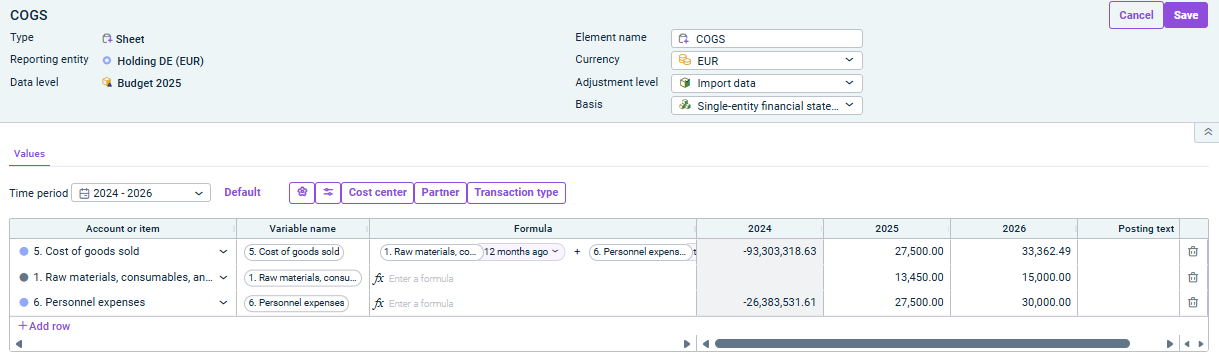The height and width of the screenshot is (361, 1219).
Task: Click variable name chip 5. Cost of goods sold
Action: [294, 252]
